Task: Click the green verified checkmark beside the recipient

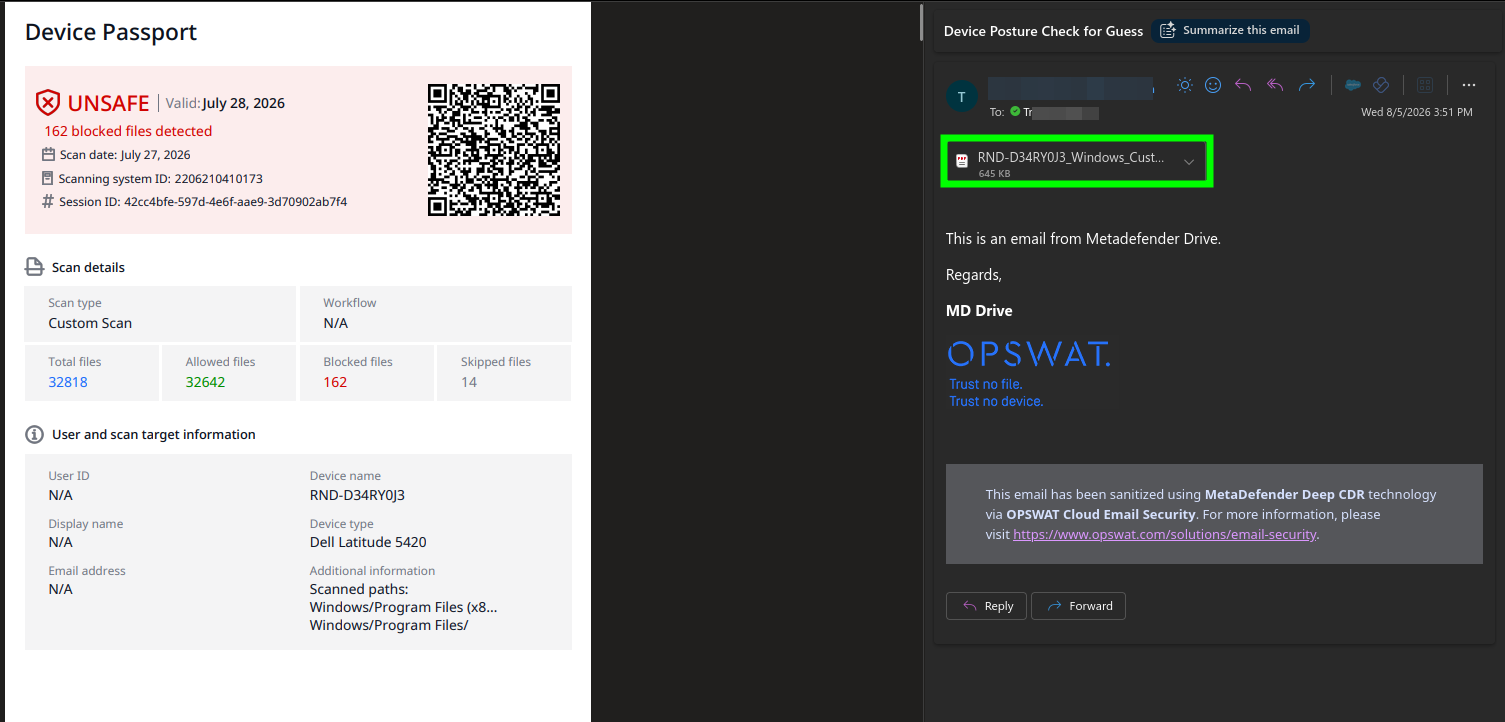Action: [x=1015, y=112]
